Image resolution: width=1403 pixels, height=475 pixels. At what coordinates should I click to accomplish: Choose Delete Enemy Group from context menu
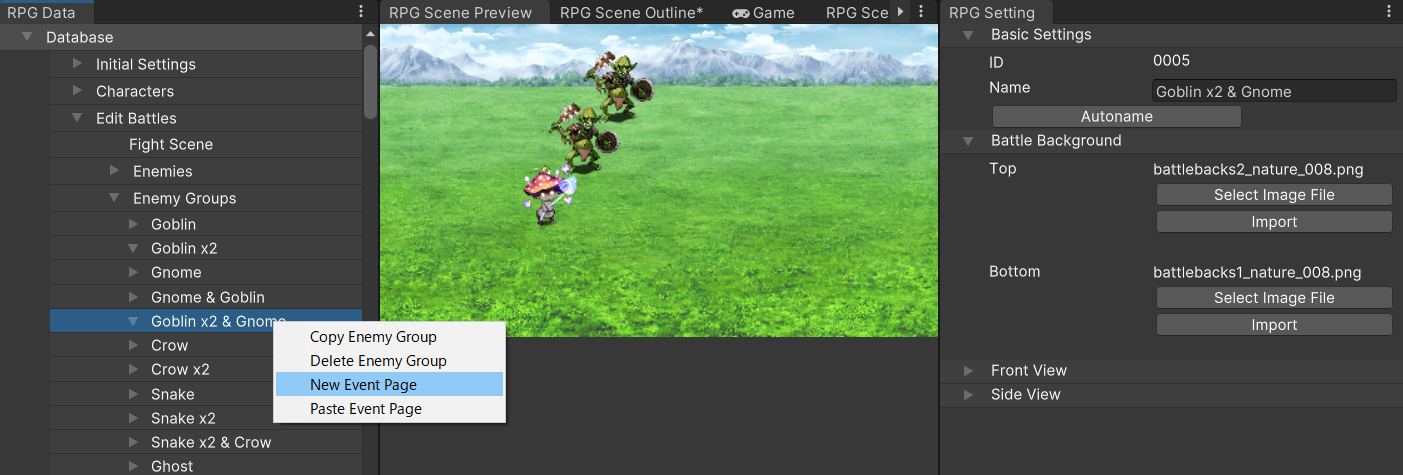pos(390,361)
